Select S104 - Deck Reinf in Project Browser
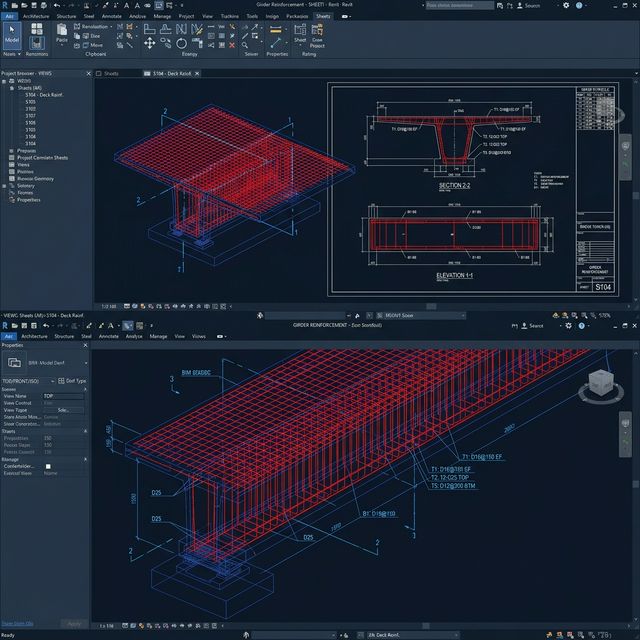The image size is (640, 640). point(44,95)
